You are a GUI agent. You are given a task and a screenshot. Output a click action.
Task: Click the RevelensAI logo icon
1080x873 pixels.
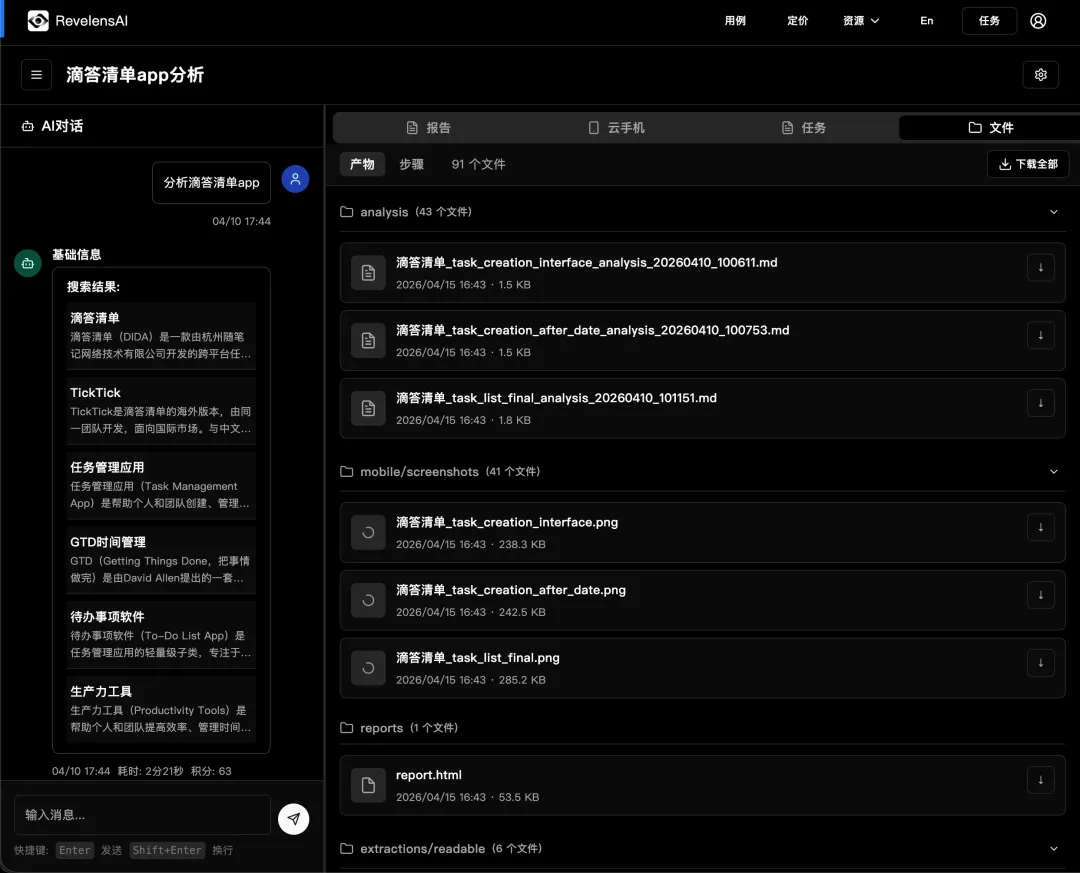pyautogui.click(x=38, y=21)
